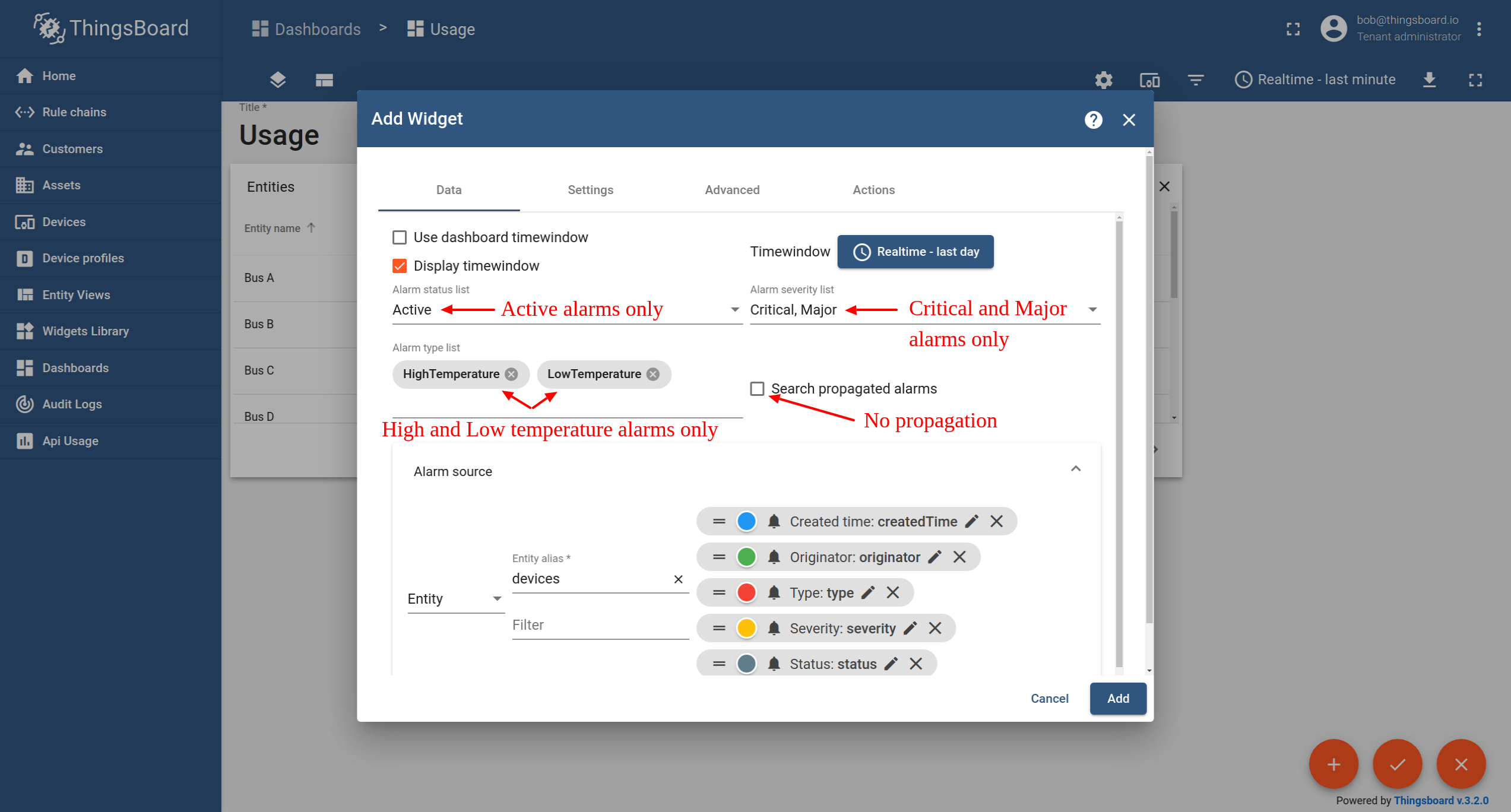Click the red Type color swatch

(x=746, y=593)
